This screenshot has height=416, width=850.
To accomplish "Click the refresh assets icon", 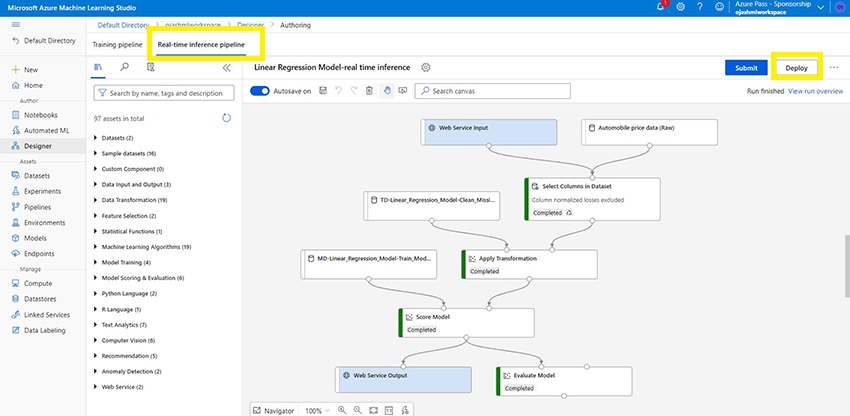I will pos(226,118).
